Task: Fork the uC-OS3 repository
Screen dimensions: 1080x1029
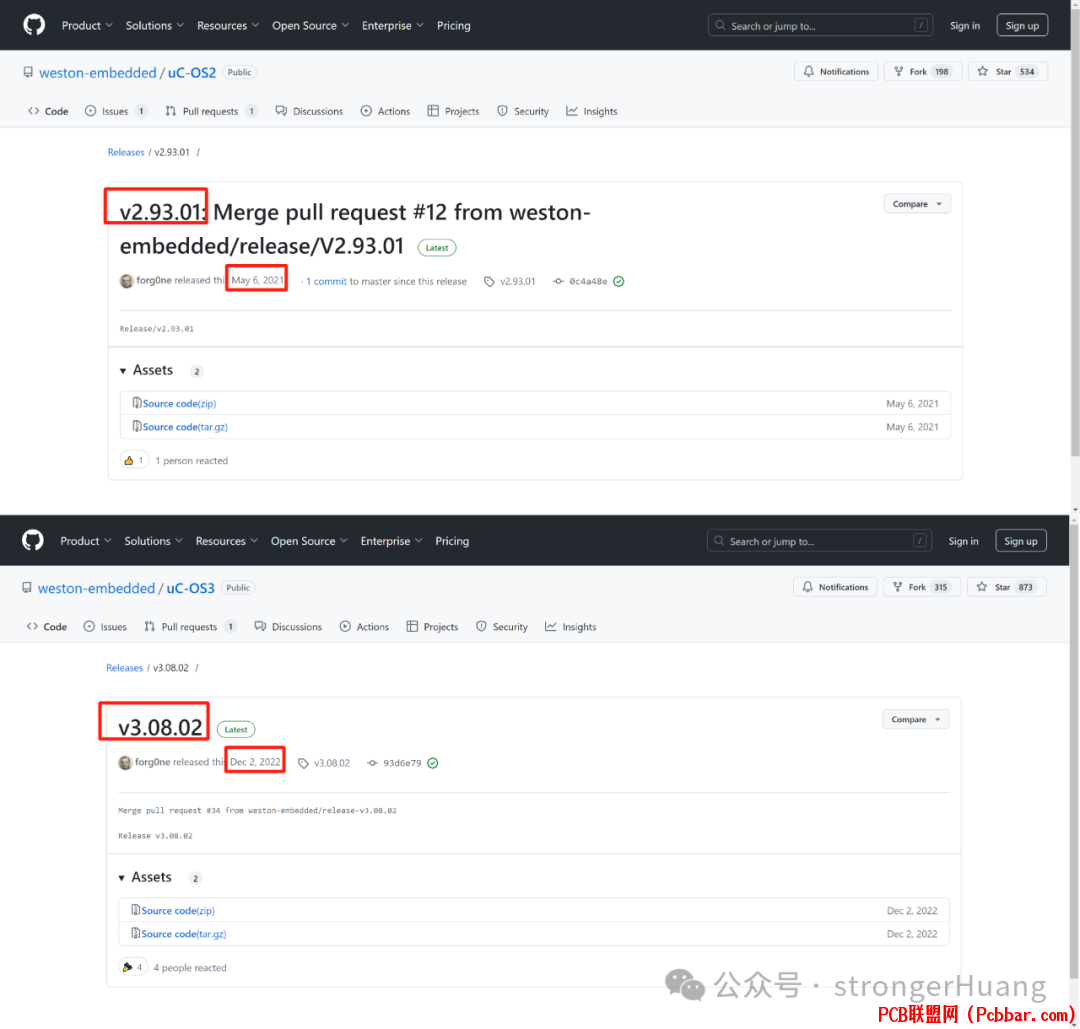Action: 921,587
